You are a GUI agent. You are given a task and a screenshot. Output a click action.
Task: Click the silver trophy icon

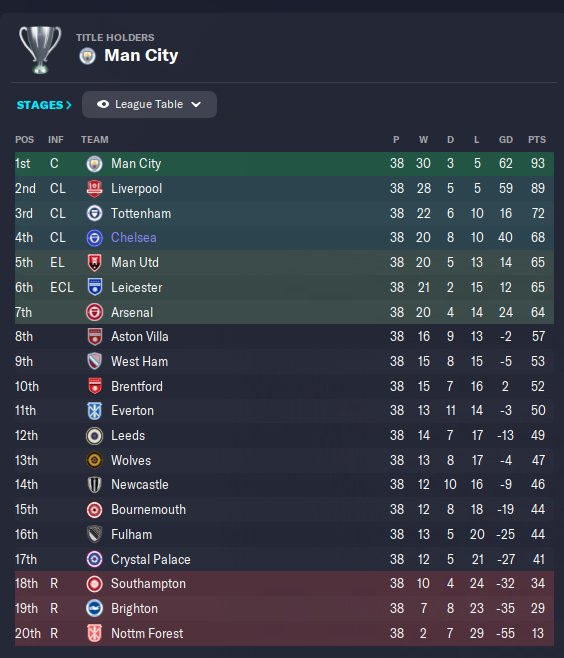click(40, 50)
